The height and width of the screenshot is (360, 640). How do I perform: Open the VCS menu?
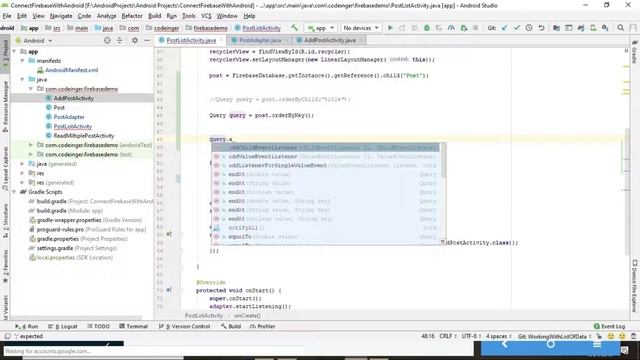[206, 16]
